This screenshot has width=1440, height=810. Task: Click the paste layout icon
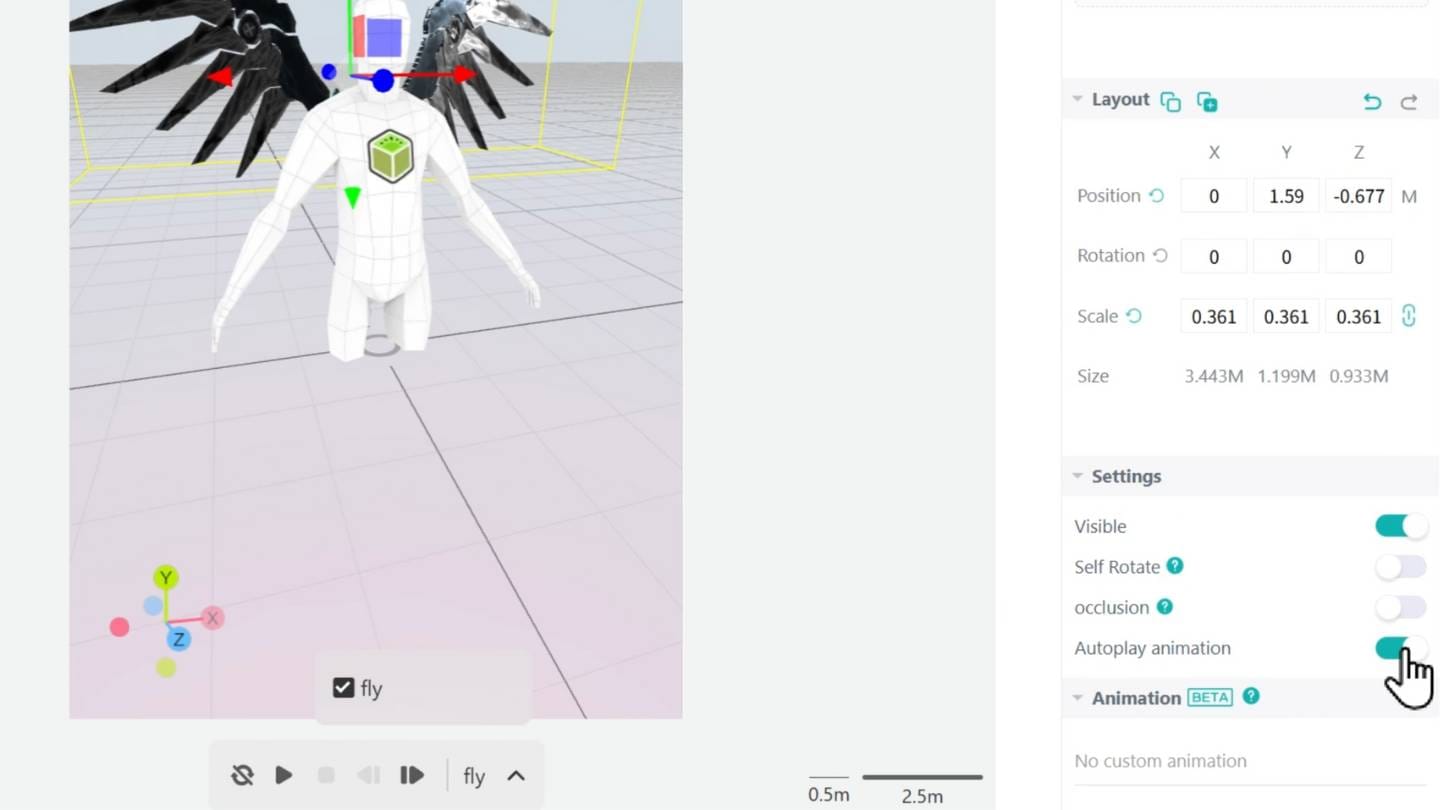(x=1207, y=100)
